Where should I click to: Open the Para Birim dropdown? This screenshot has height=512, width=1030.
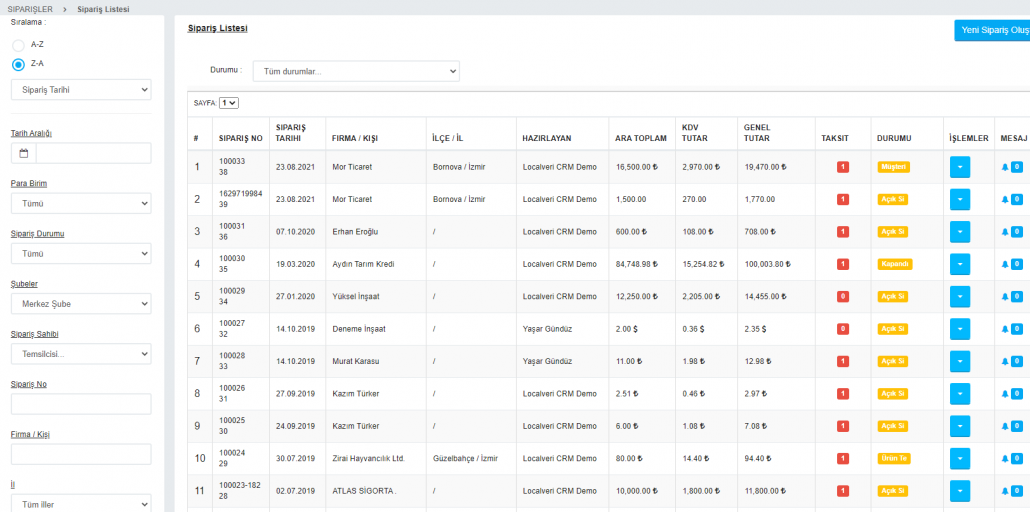[x=81, y=204]
